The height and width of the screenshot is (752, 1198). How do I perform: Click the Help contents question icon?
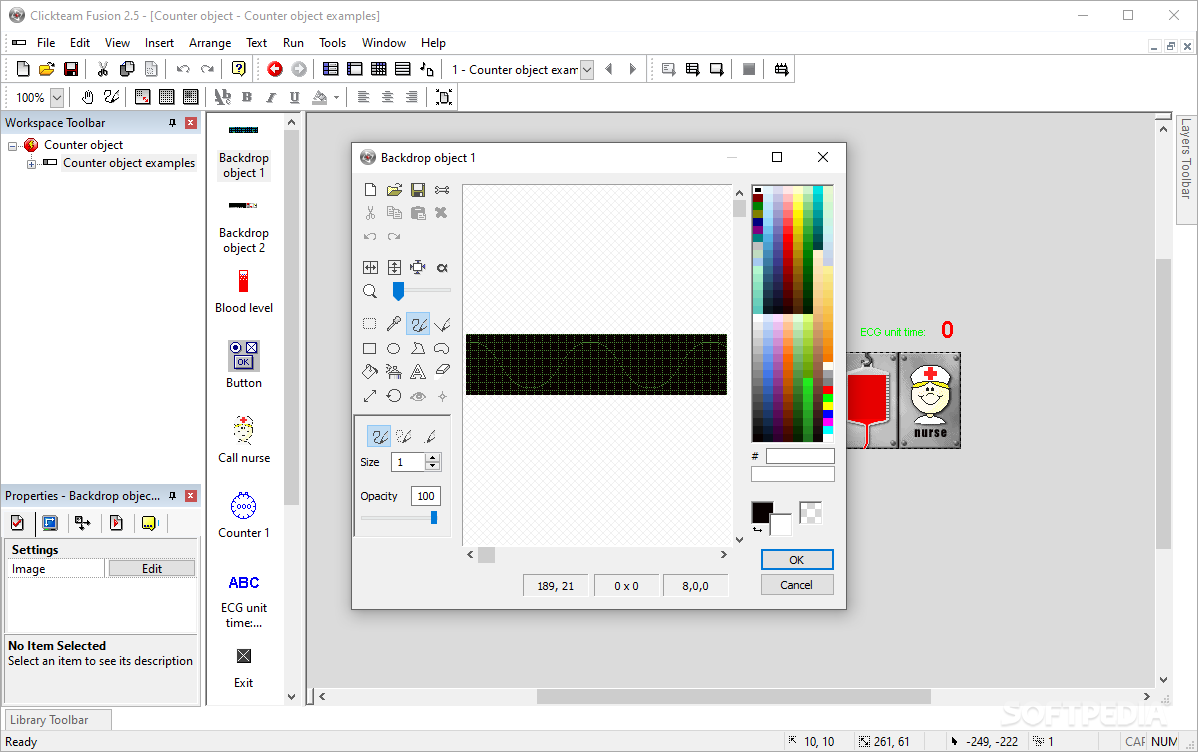pyautogui.click(x=238, y=70)
